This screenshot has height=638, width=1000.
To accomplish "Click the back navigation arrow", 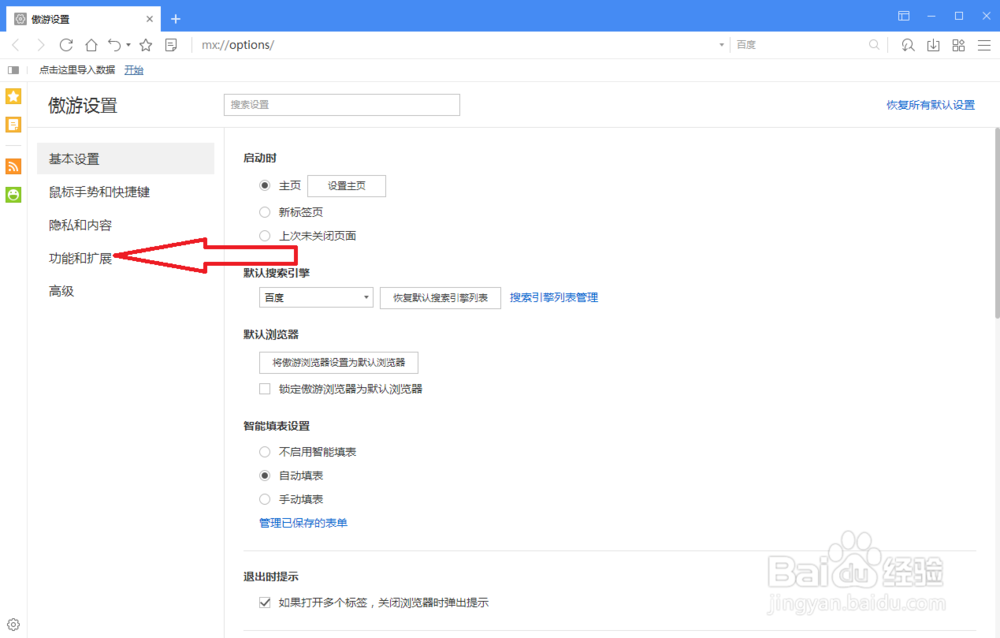I will click(16, 45).
